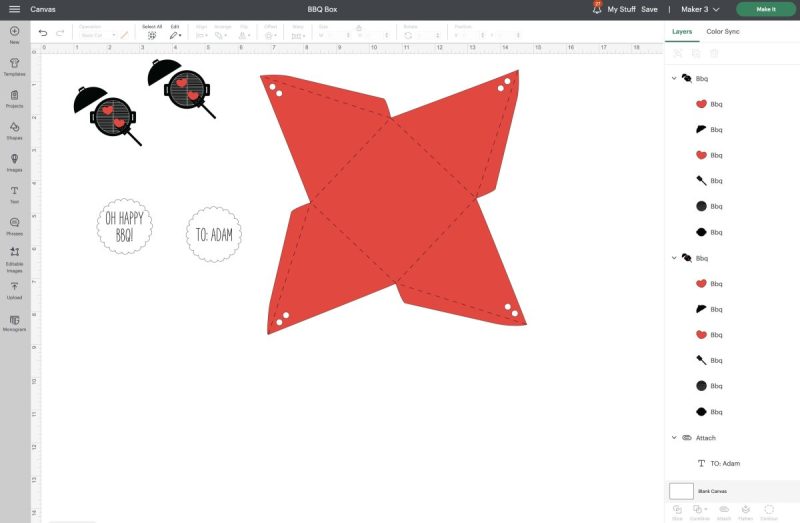The image size is (800, 523).
Task: Click the Slice tool
Action: pyautogui.click(x=677, y=512)
